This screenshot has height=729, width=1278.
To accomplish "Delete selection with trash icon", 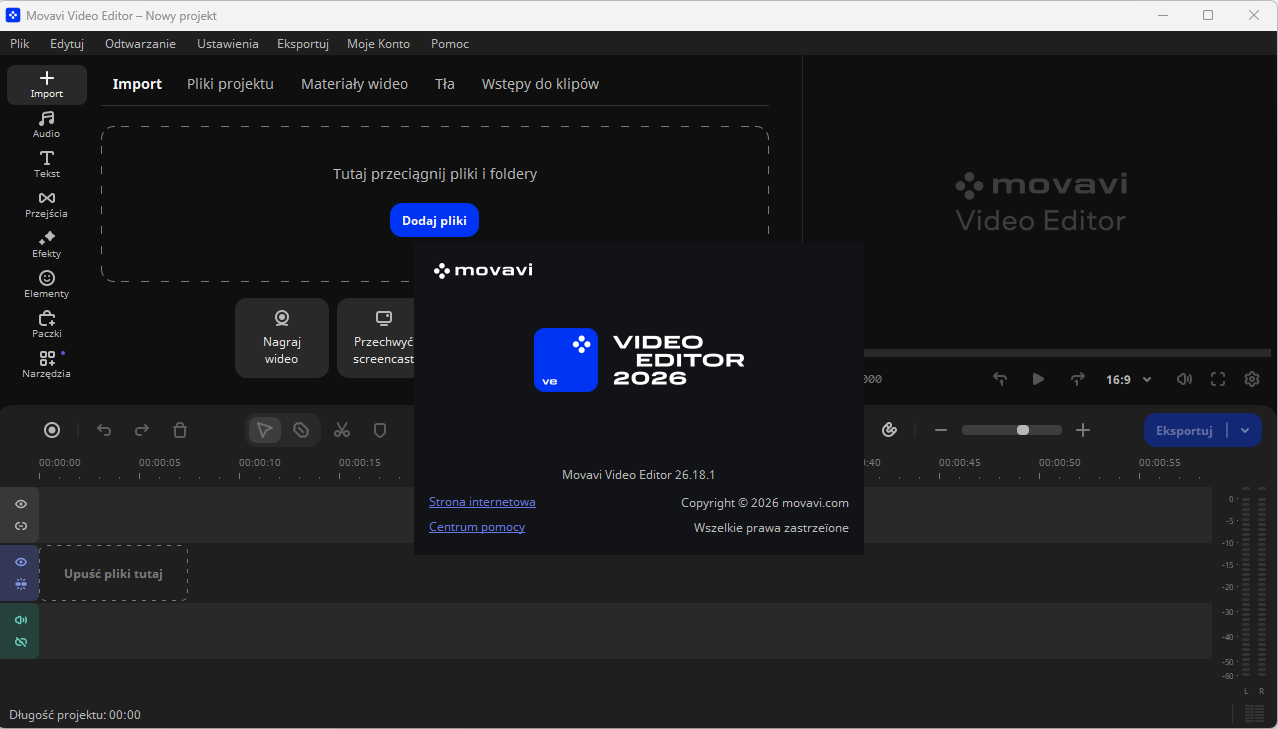I will (x=180, y=430).
